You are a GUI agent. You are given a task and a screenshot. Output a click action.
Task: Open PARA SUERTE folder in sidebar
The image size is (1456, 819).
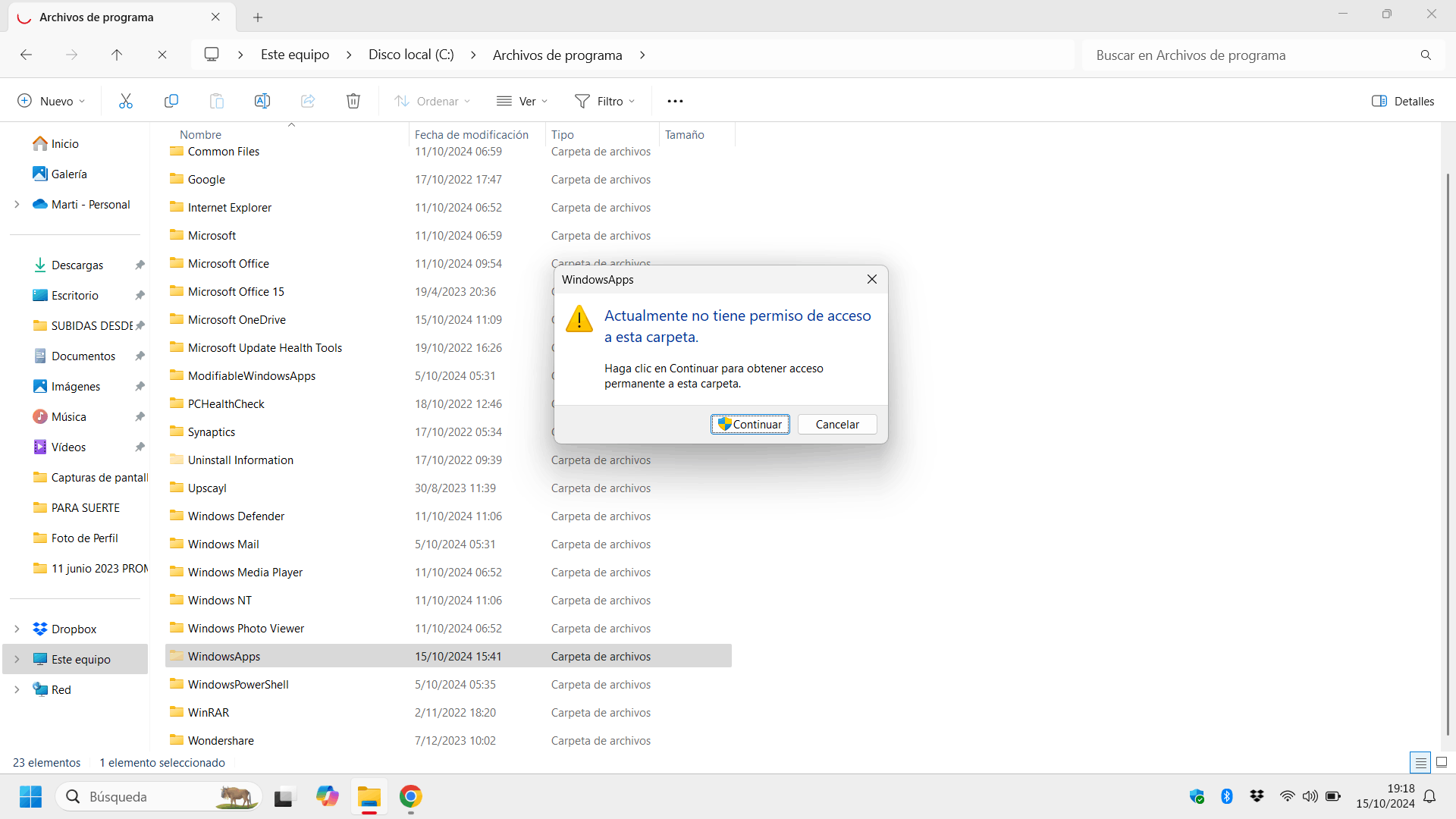85,507
